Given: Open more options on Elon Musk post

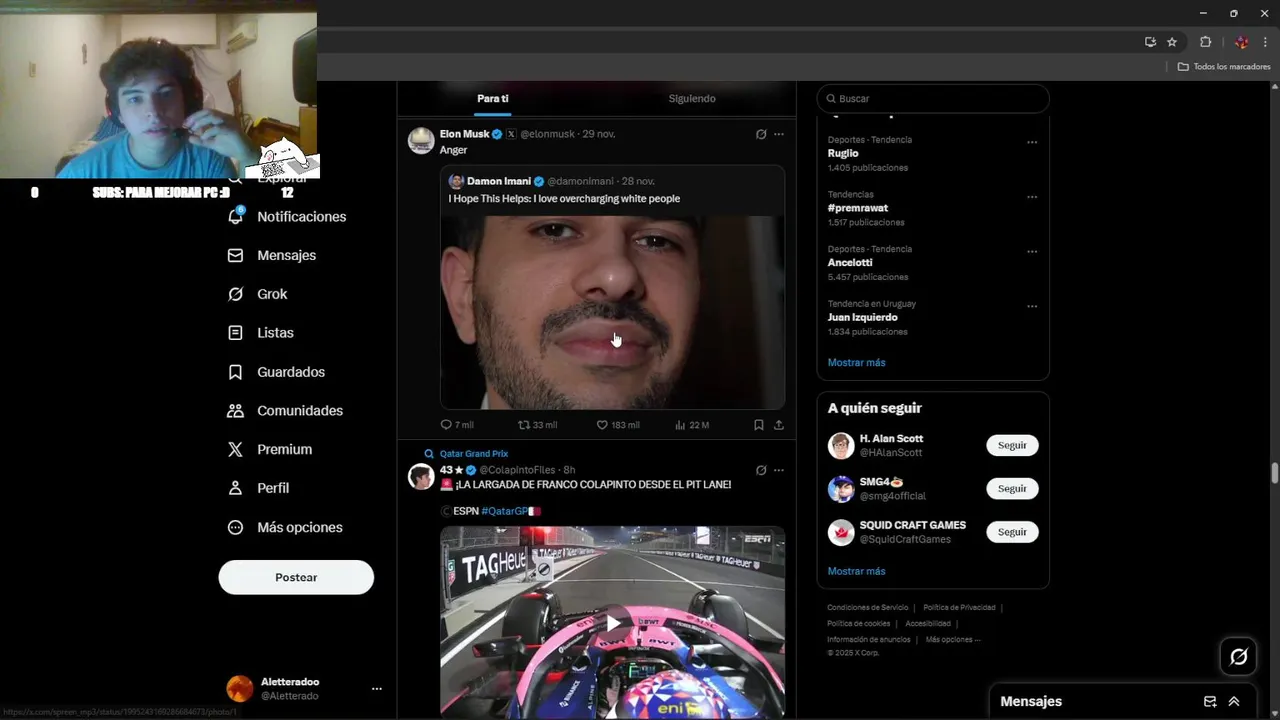Looking at the screenshot, I should (x=779, y=134).
